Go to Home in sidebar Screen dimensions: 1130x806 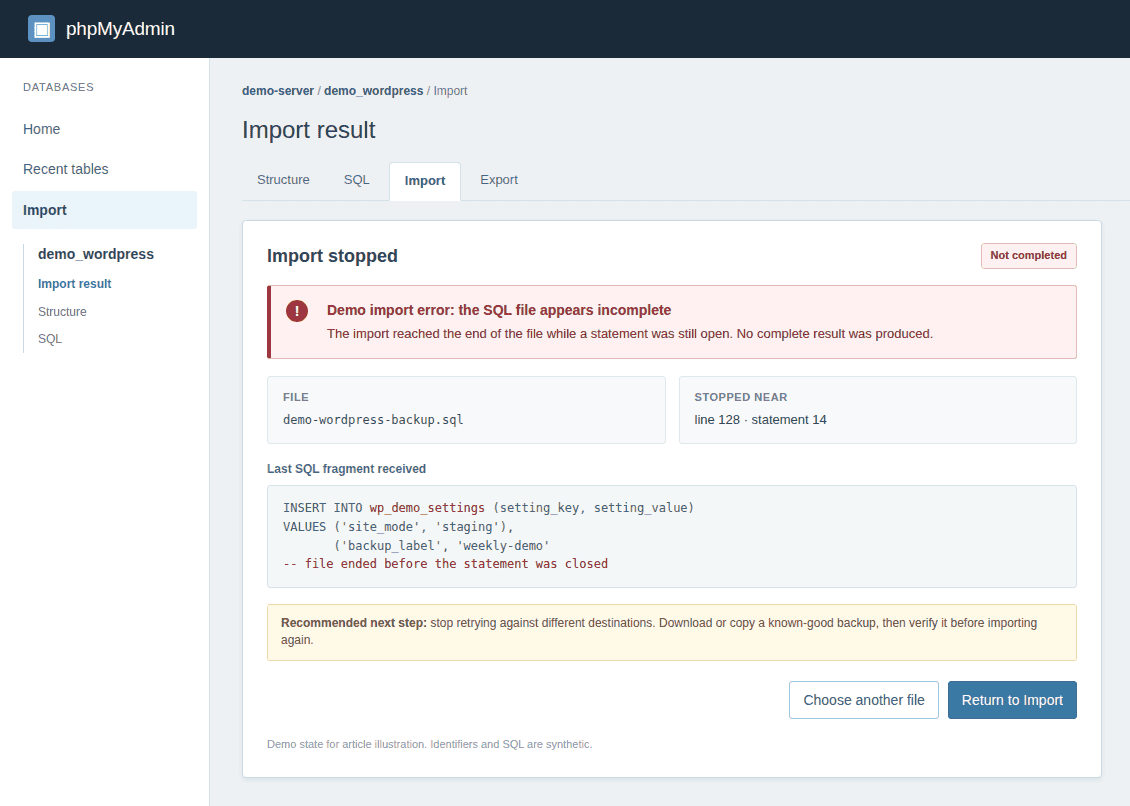[x=42, y=129]
